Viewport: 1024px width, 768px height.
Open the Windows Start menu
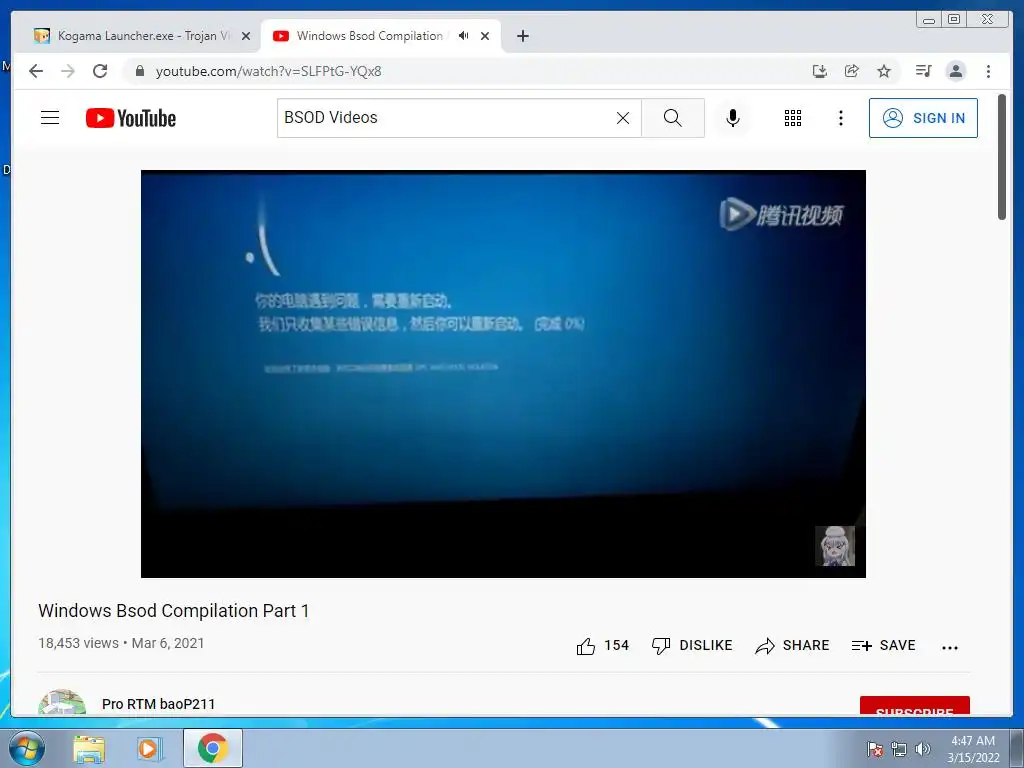[x=27, y=748]
